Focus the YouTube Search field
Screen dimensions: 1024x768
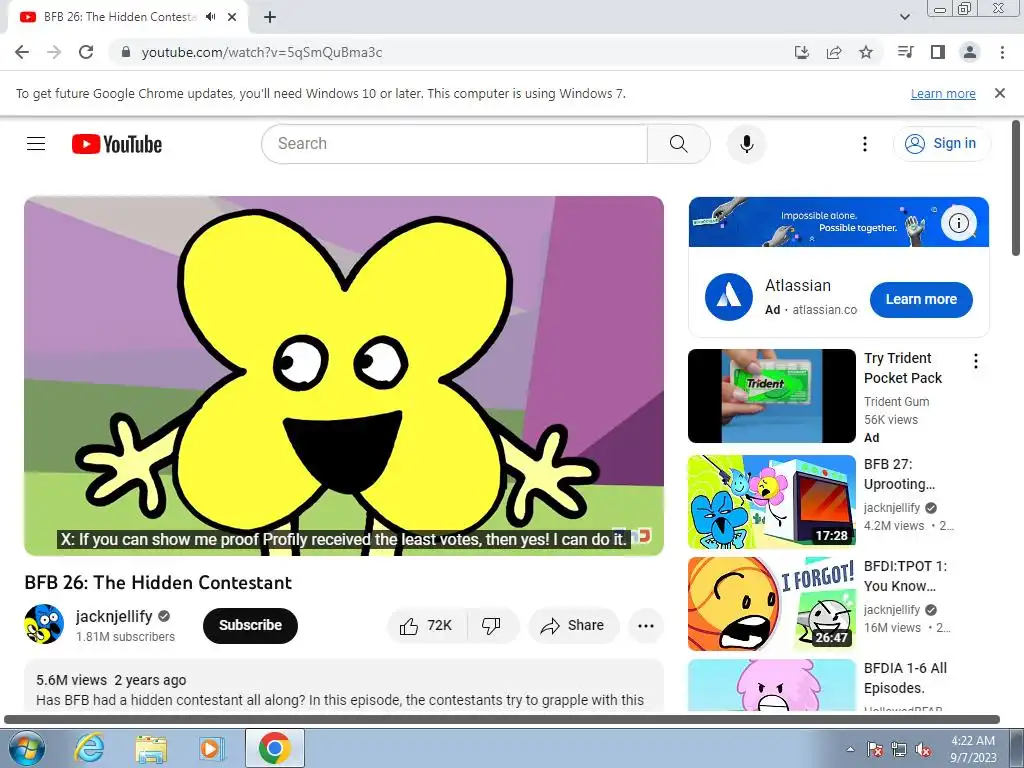[454, 144]
